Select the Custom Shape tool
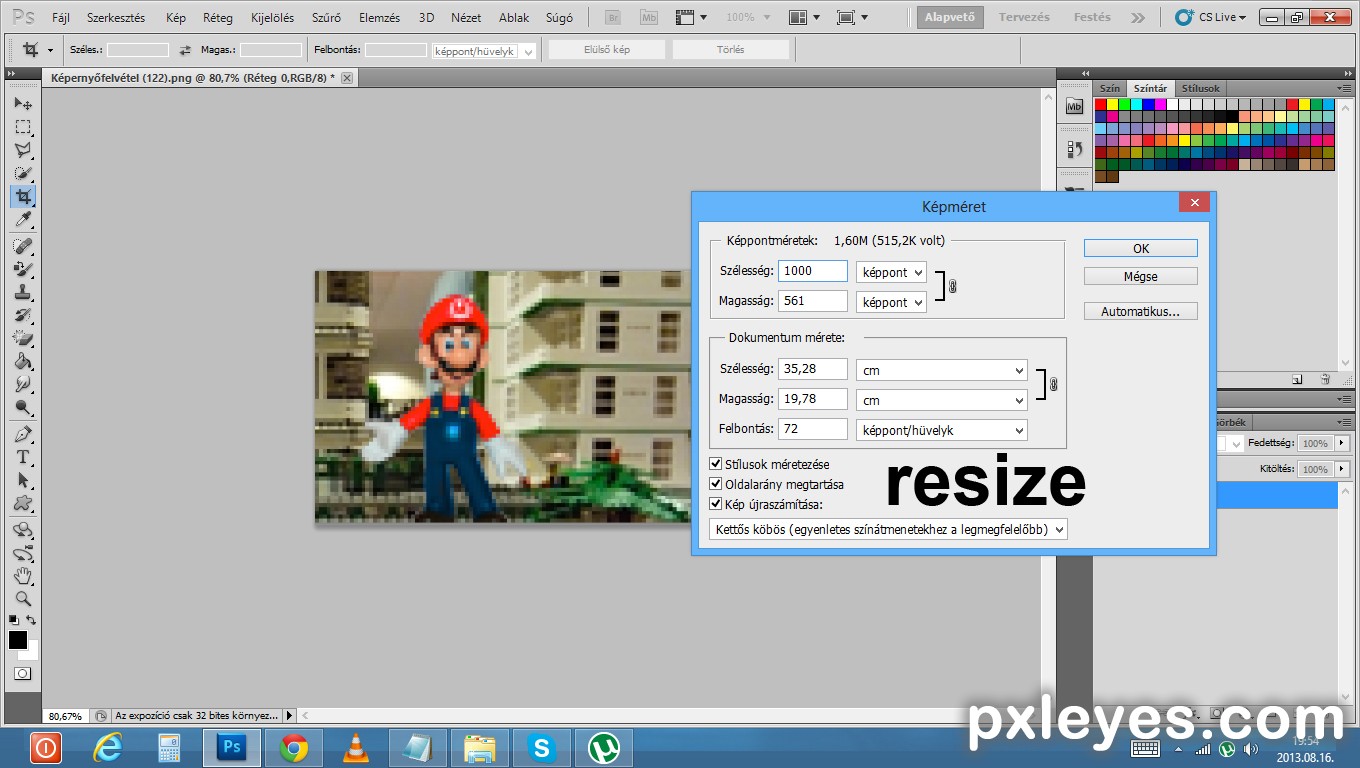 23,504
